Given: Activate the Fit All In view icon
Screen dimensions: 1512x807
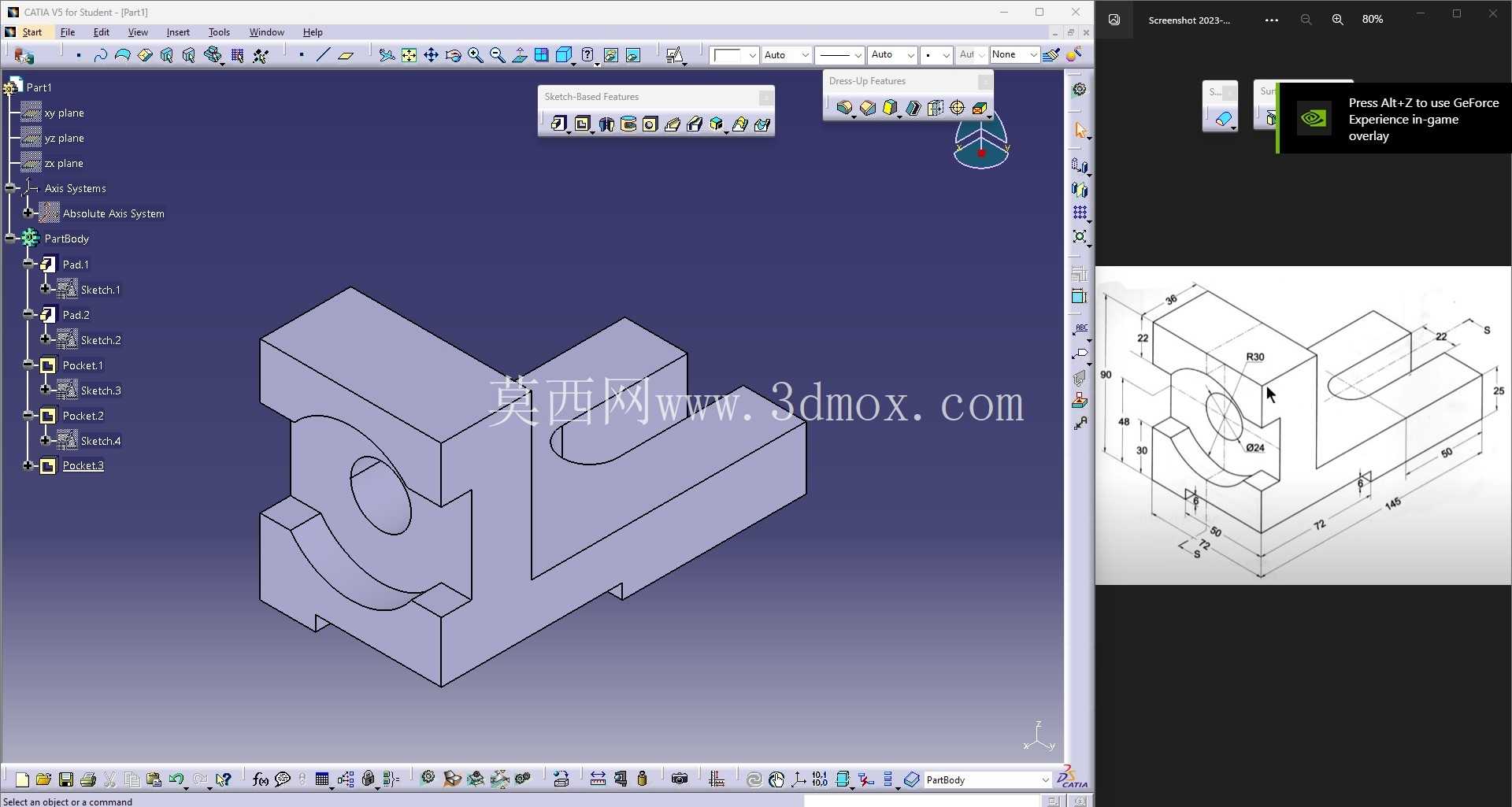Looking at the screenshot, I should [x=409, y=55].
